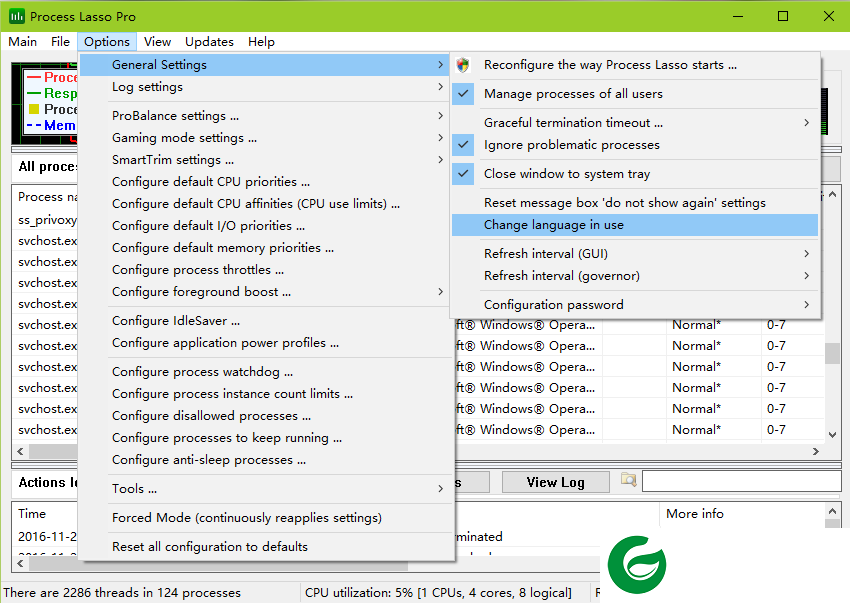The image size is (850, 603).
Task: Click the More info column header
Action: pyautogui.click(x=742, y=514)
